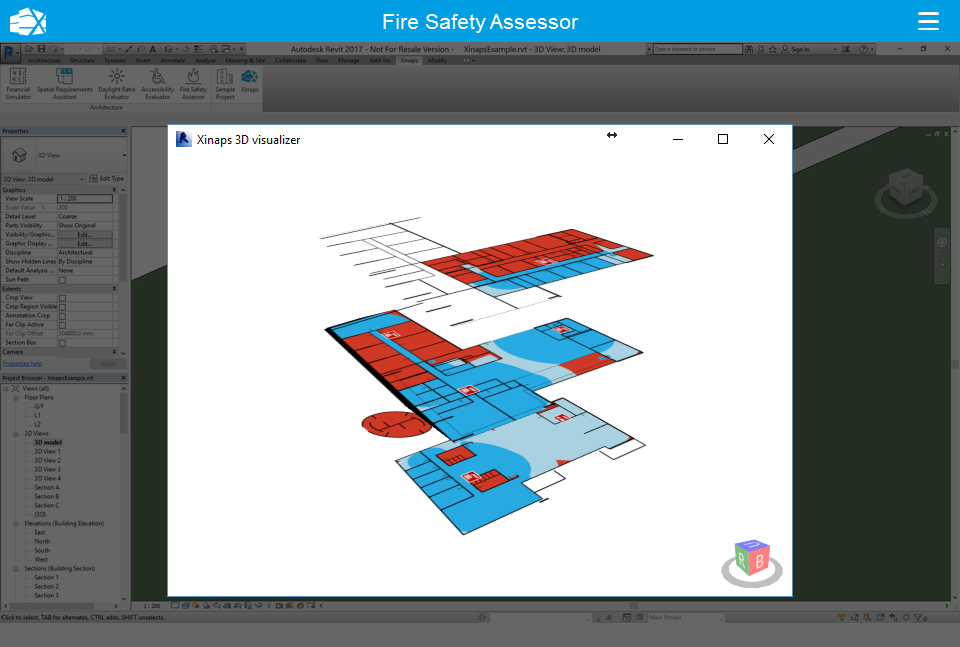The width and height of the screenshot is (960, 647).
Task: Click Edit for Graphic Display options
Action: tap(84, 244)
